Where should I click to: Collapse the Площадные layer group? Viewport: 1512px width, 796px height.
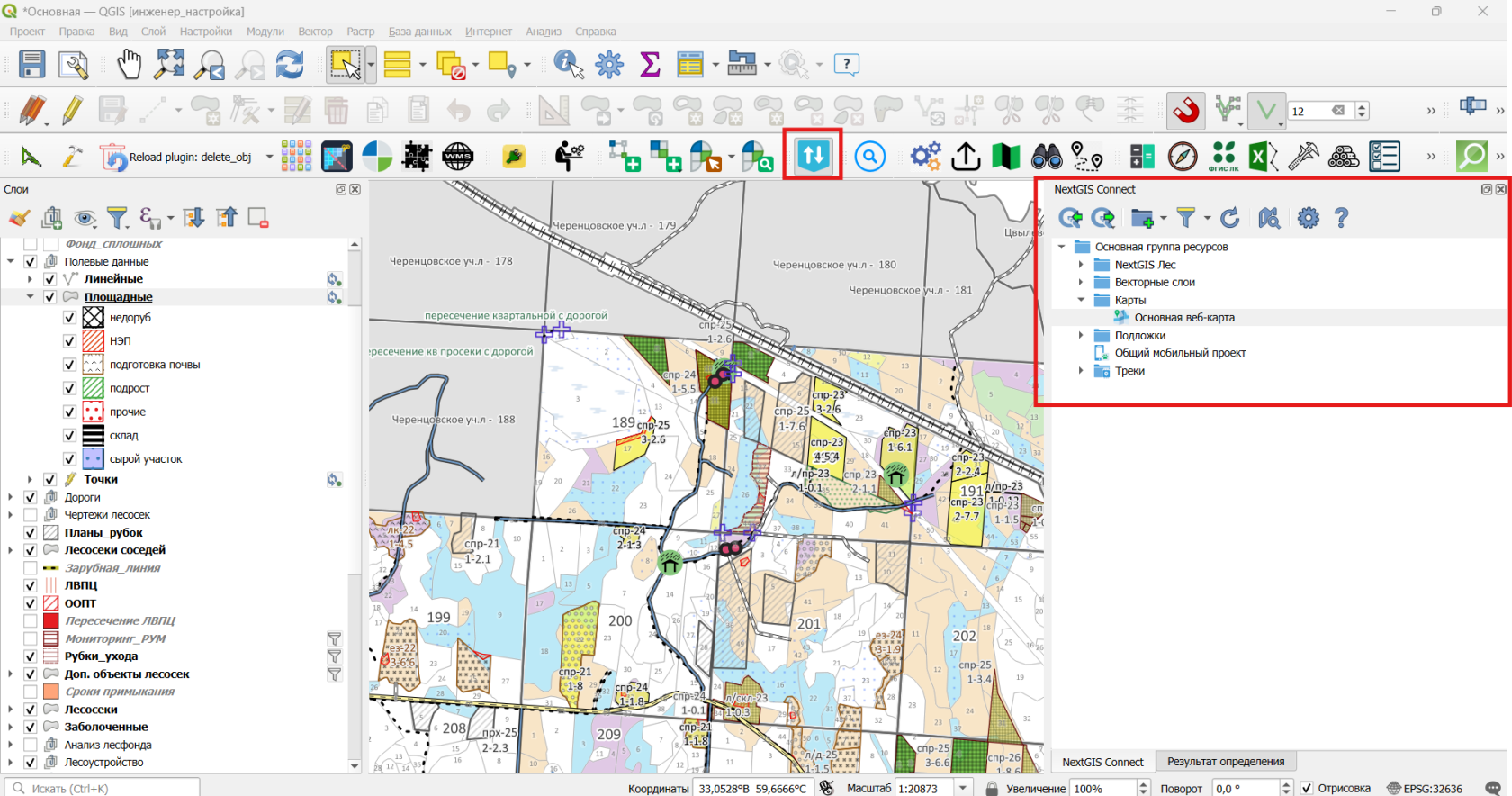click(31, 296)
